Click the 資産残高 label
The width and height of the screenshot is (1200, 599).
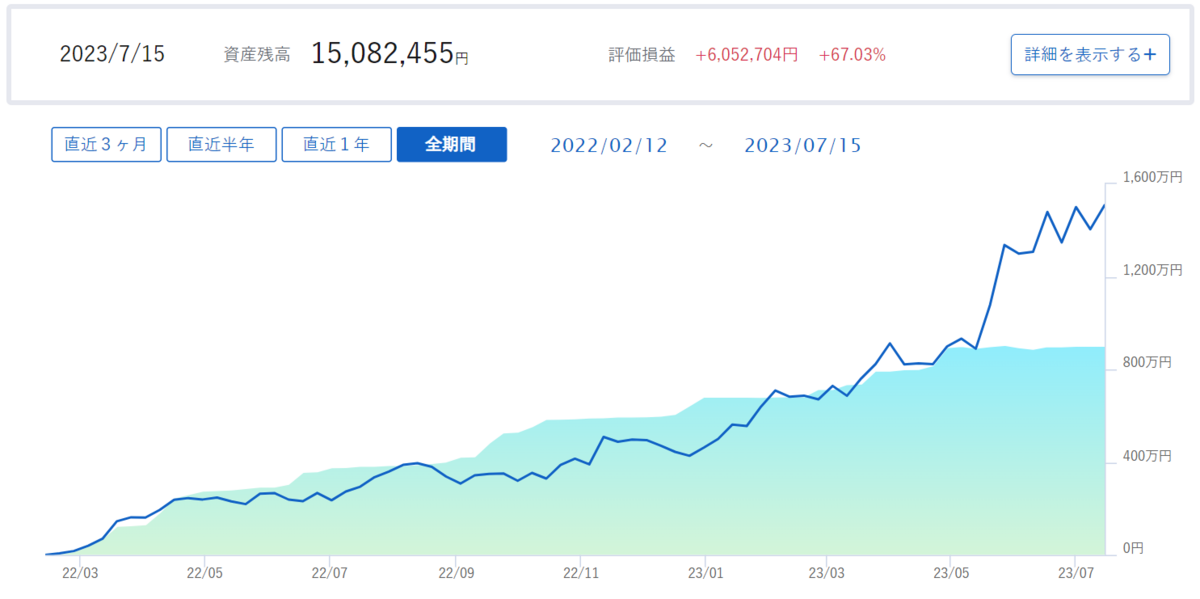tap(257, 55)
